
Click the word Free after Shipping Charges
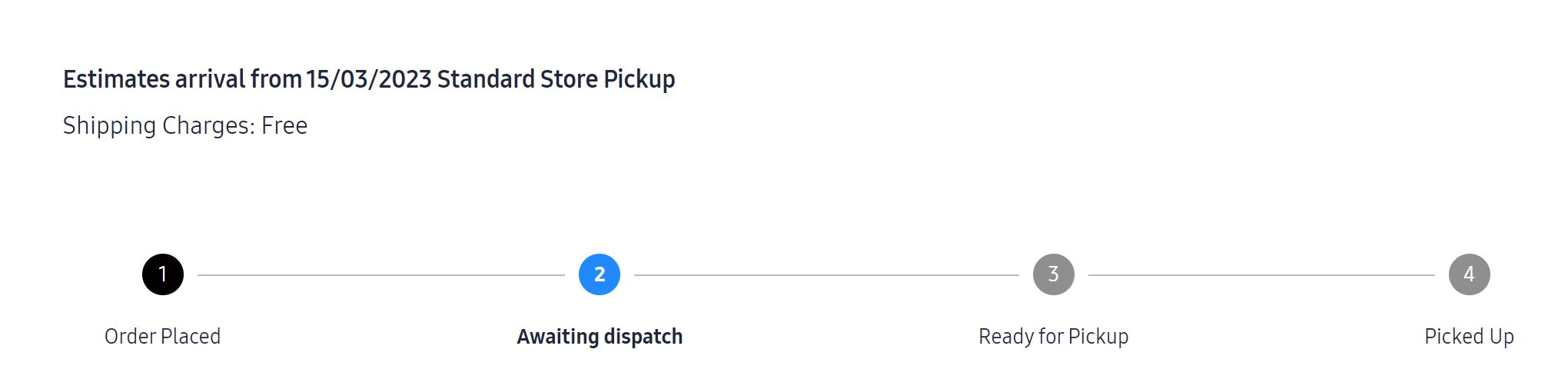284,125
